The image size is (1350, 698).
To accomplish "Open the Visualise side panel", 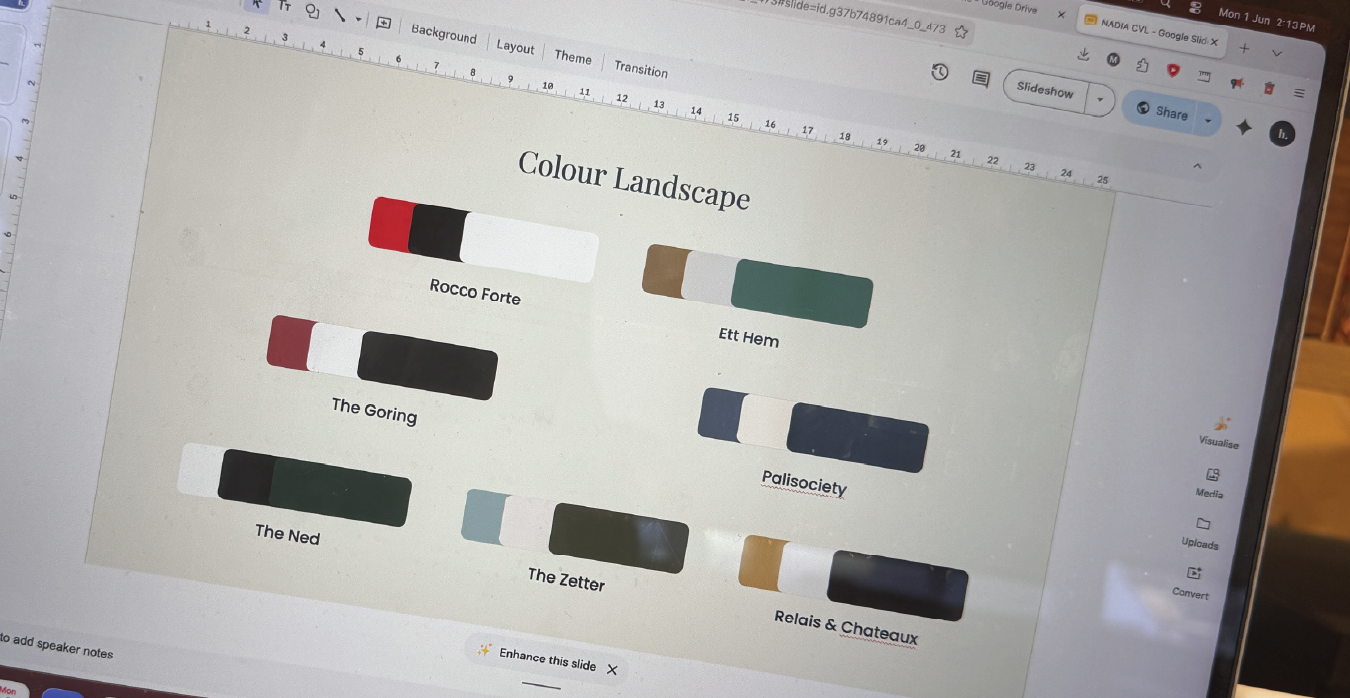I will pos(1219,433).
